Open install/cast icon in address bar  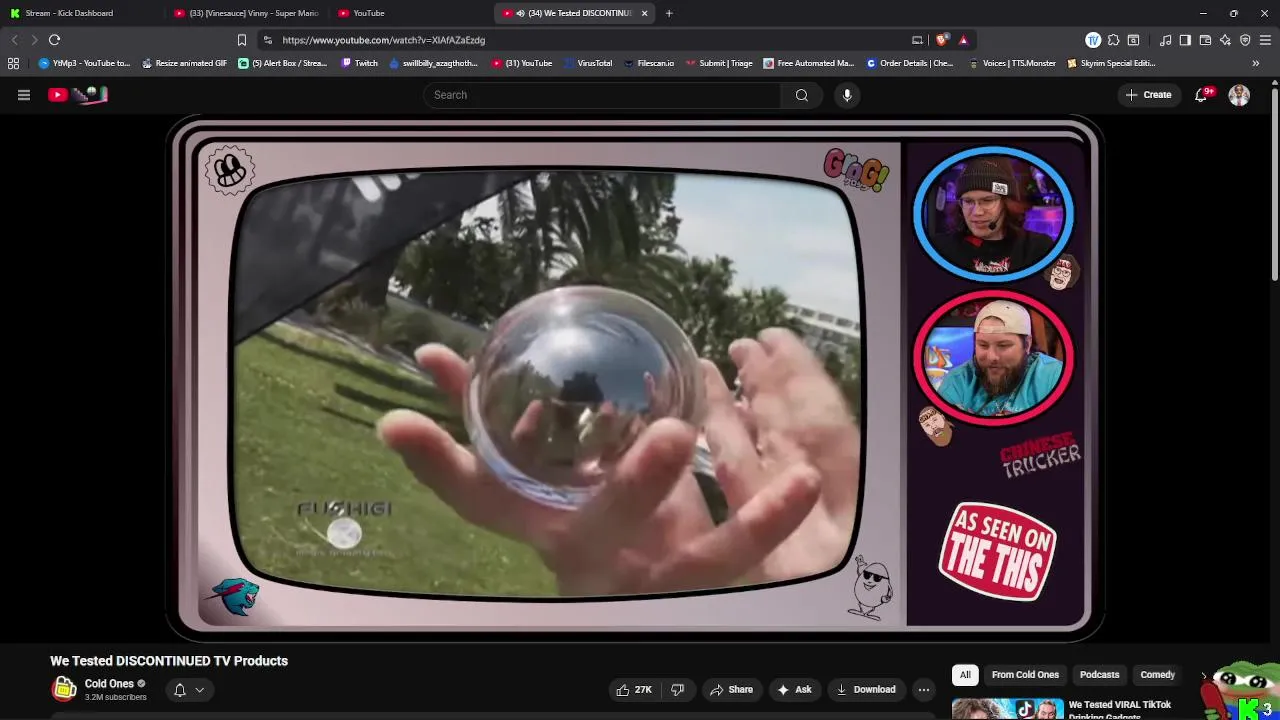917,40
